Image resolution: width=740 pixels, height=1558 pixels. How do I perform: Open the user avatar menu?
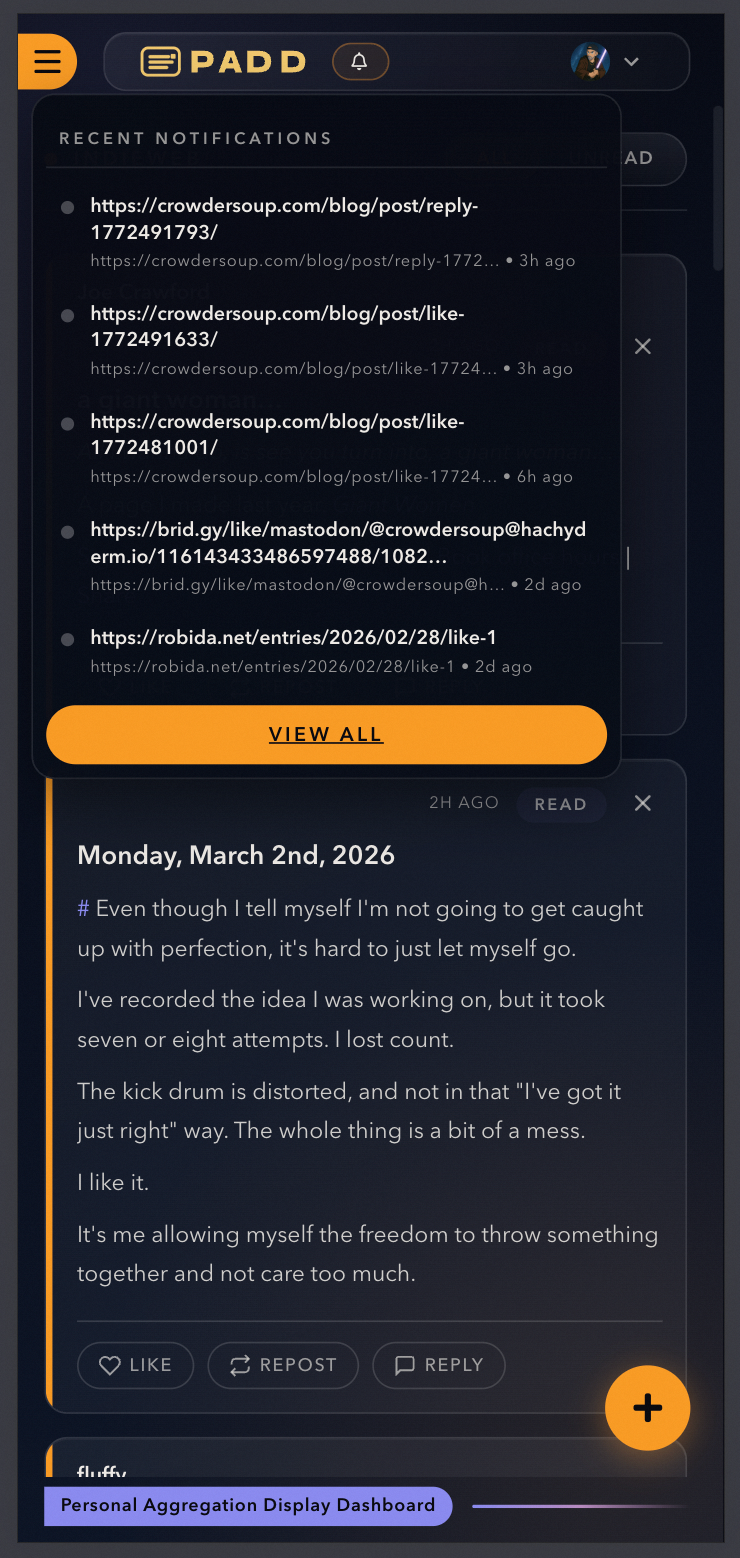tap(590, 61)
